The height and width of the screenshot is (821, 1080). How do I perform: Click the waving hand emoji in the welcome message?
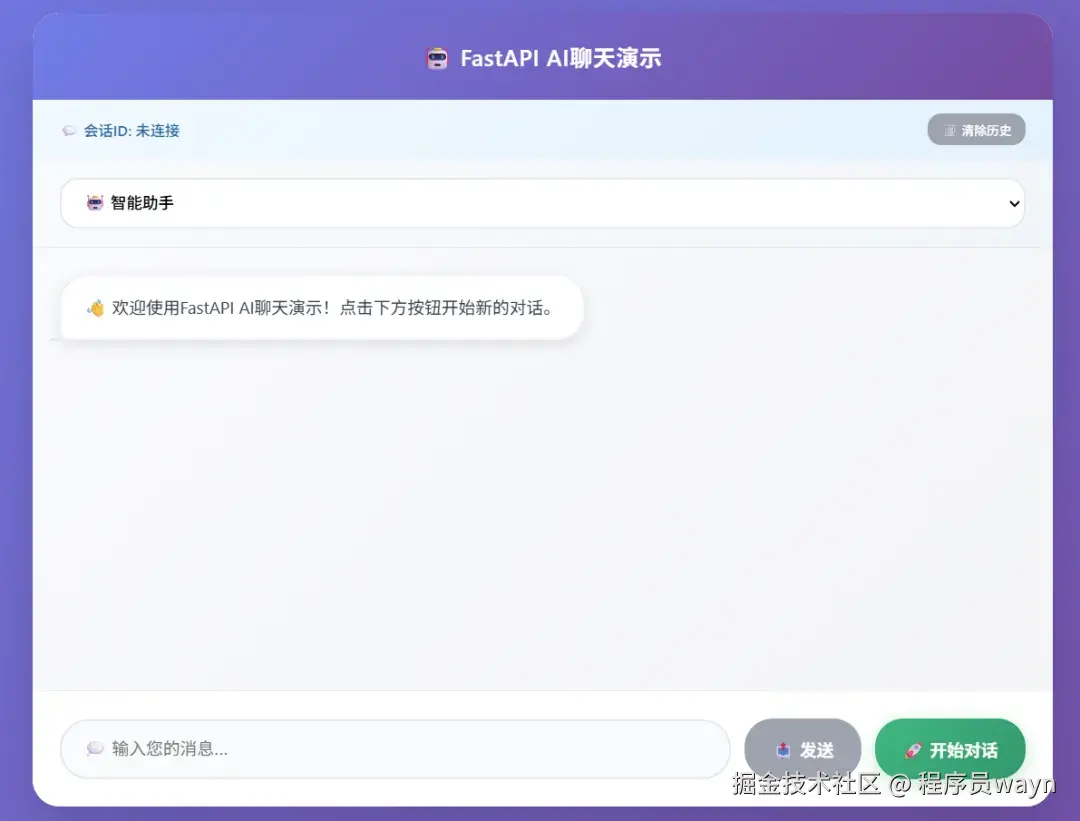pyautogui.click(x=94, y=308)
